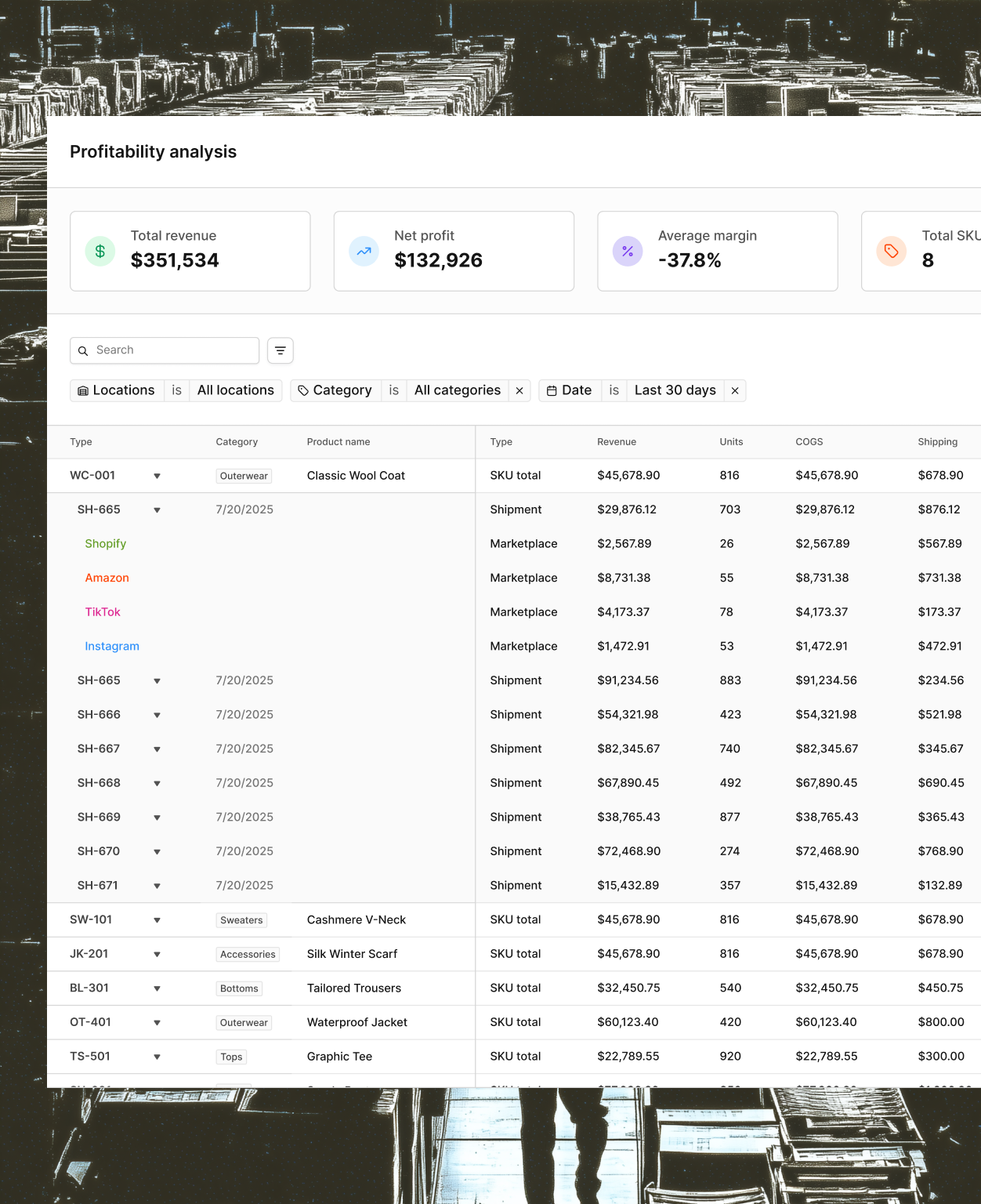Expand the SH-671 shipment row arrow
The height and width of the screenshot is (1204, 981).
tap(157, 886)
